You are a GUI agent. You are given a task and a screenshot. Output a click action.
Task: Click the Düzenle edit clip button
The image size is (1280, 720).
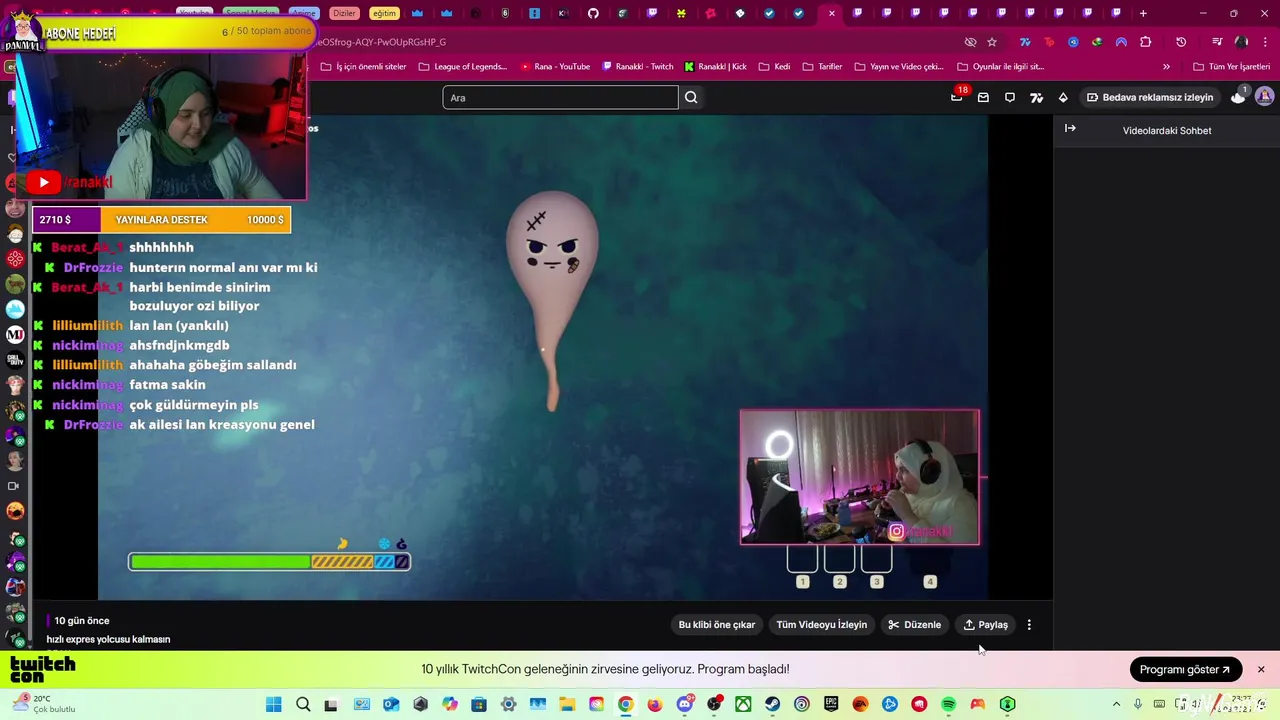[x=915, y=625]
